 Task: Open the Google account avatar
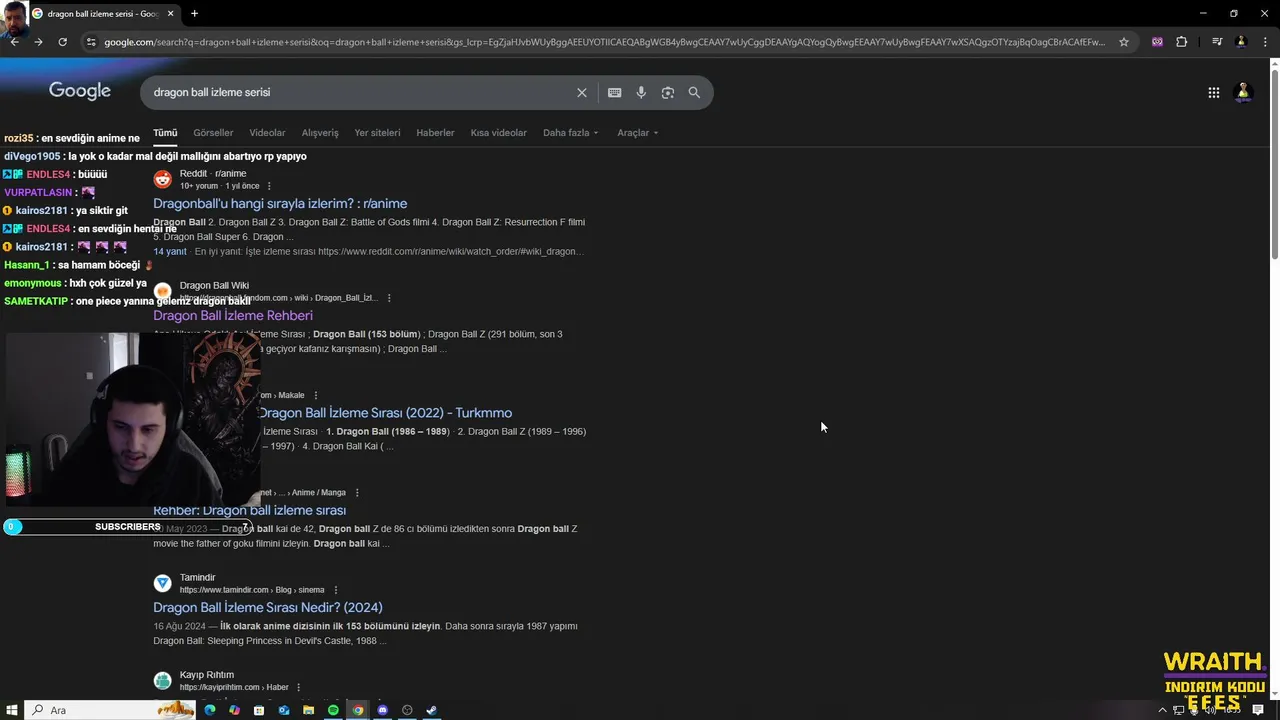(1244, 92)
